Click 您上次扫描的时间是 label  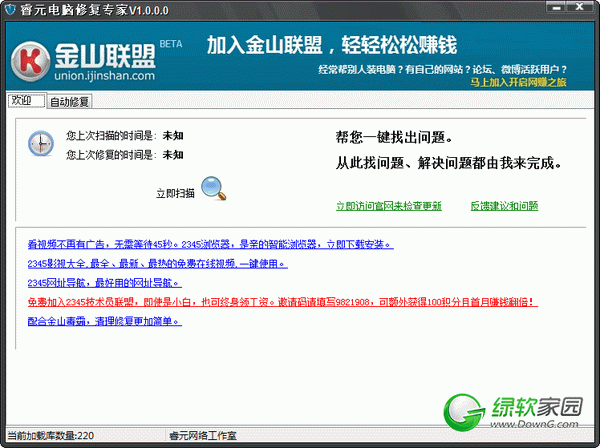[111, 135]
